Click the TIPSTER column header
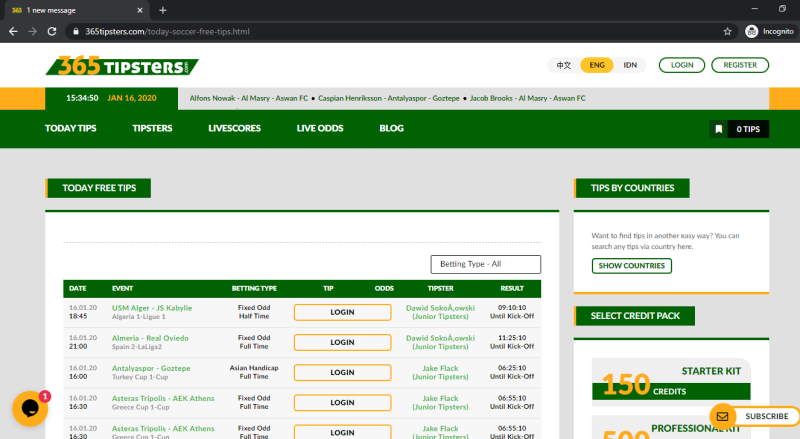The height and width of the screenshot is (439, 800). coord(440,289)
